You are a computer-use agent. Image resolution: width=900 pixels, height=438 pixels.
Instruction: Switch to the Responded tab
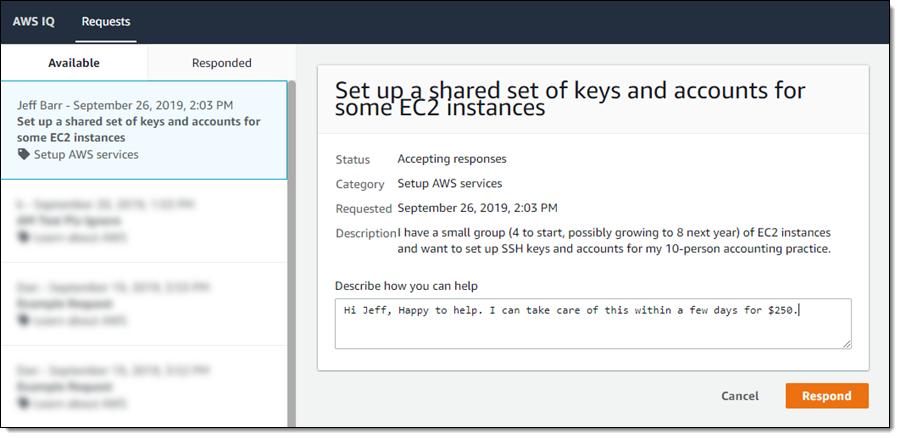point(222,63)
